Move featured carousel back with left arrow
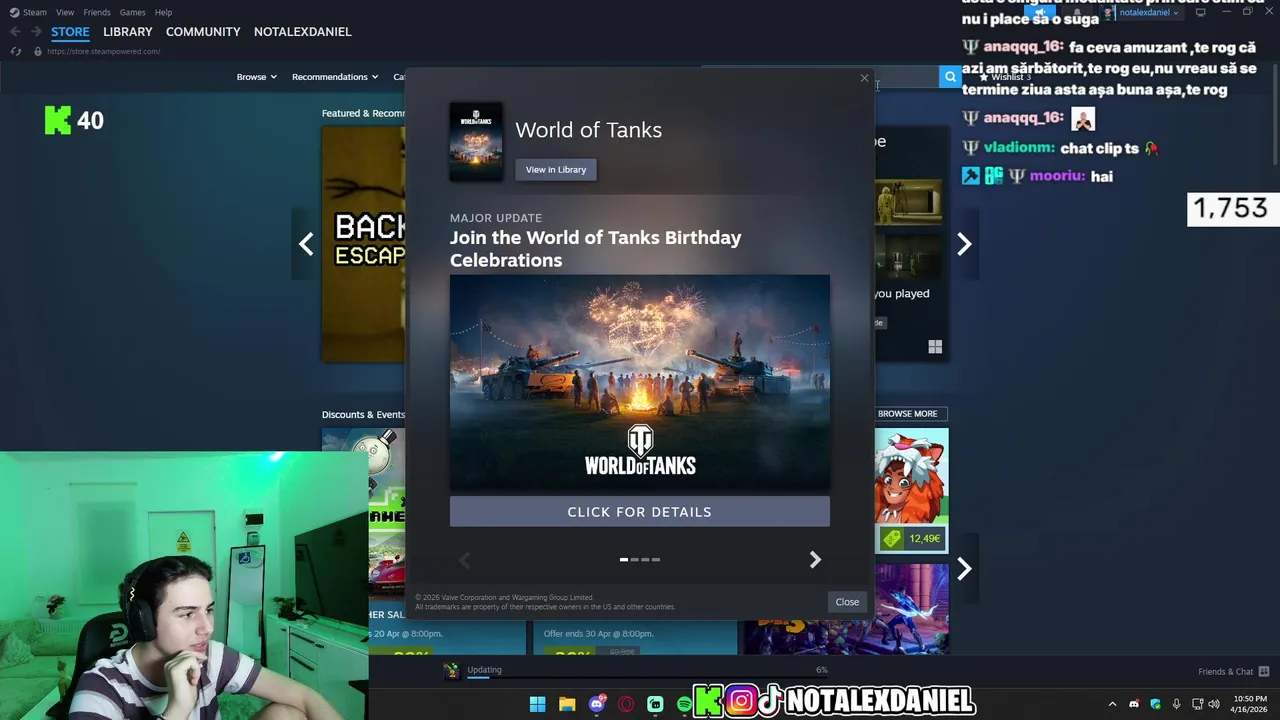 pos(306,244)
